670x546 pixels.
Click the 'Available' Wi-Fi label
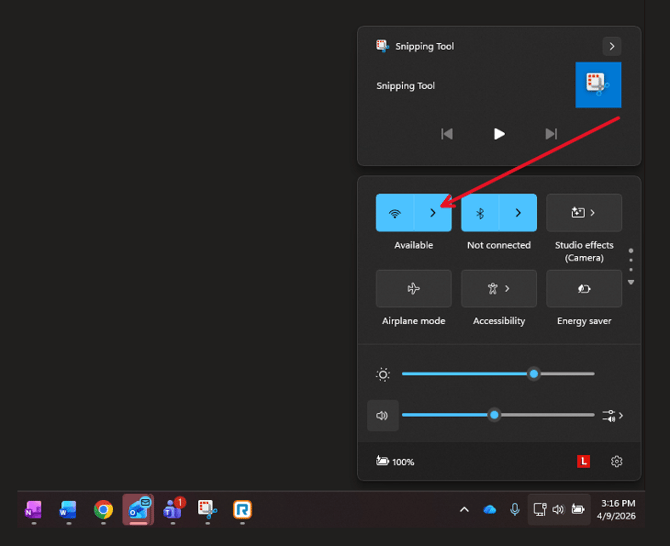414,245
